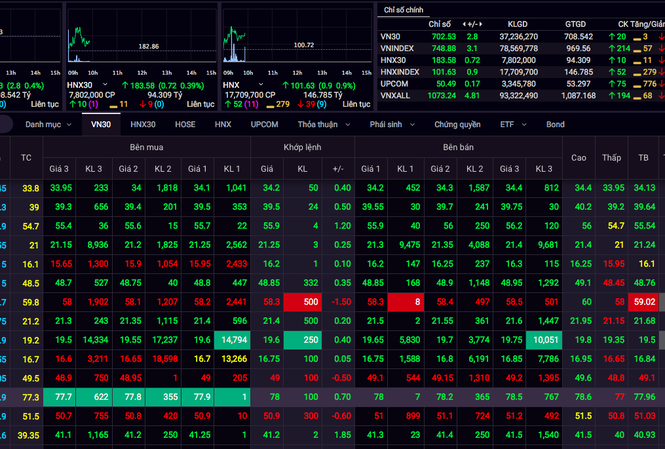Click the VN30 row label in Chỉ số chính

click(x=390, y=36)
